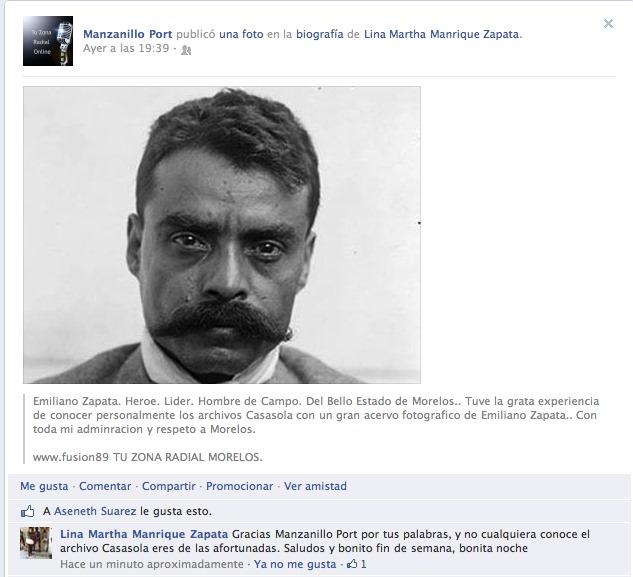Click 'Me gusta' on the post
This screenshot has width=633, height=577.
coord(44,486)
